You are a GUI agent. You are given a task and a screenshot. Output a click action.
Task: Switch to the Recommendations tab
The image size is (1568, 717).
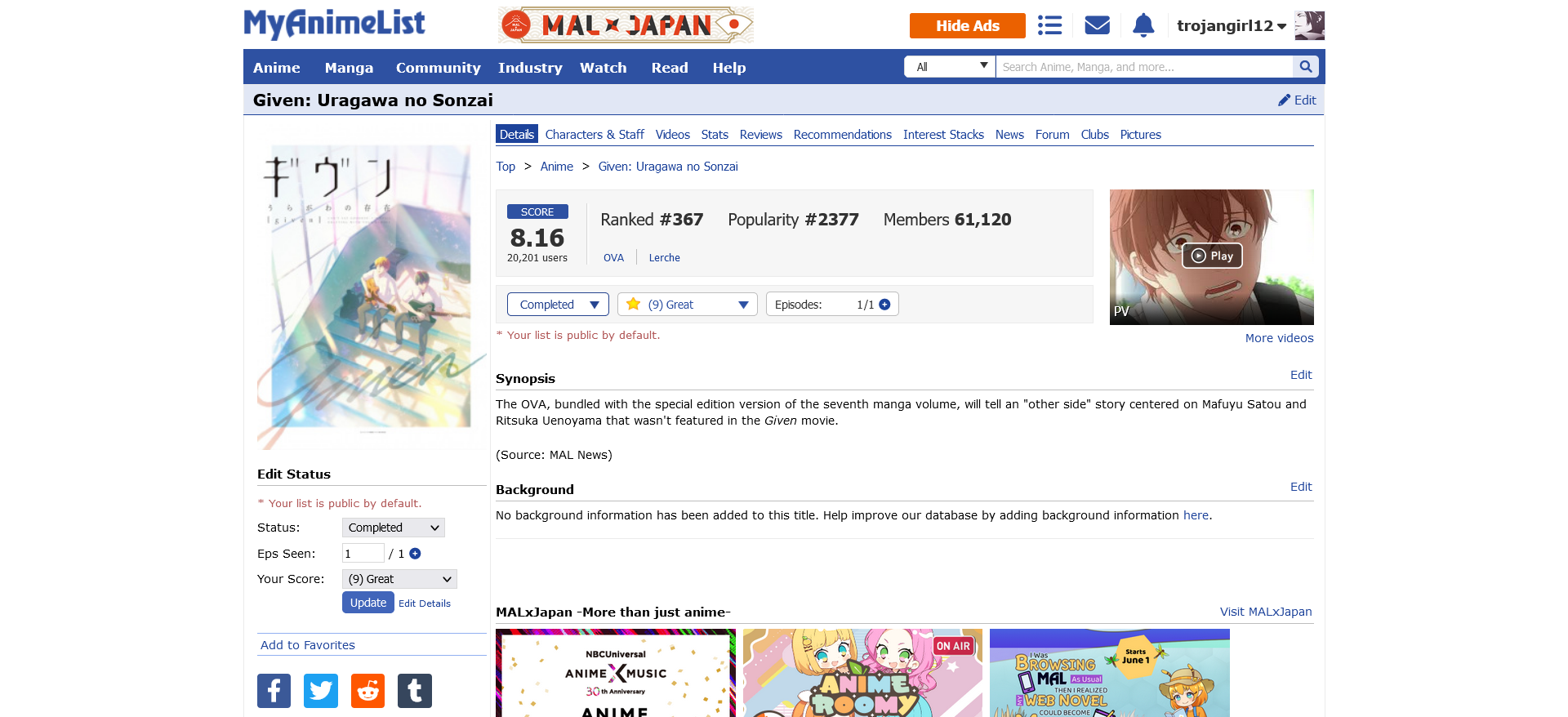point(843,135)
